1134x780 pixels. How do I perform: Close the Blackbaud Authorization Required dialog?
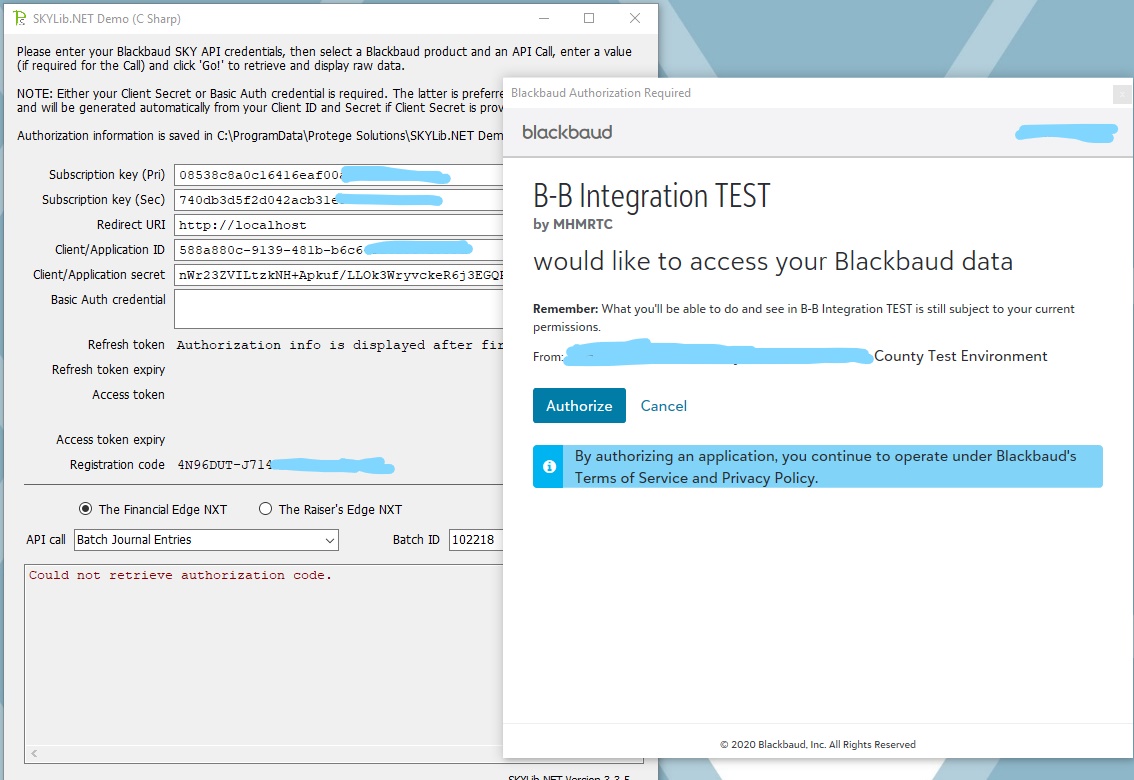(1122, 93)
